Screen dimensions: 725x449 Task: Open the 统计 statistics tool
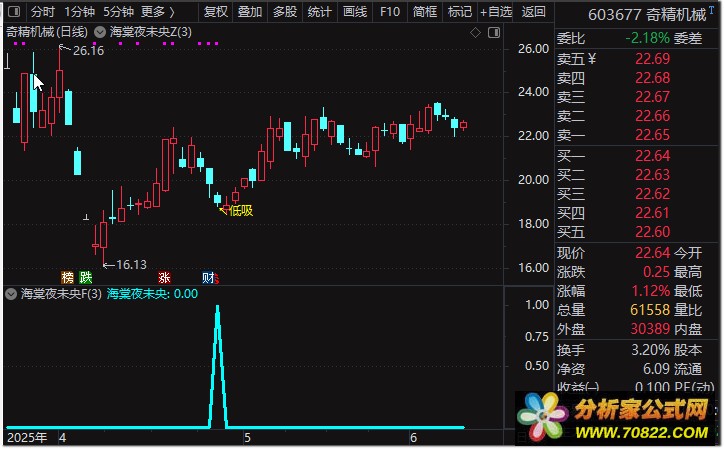(319, 12)
